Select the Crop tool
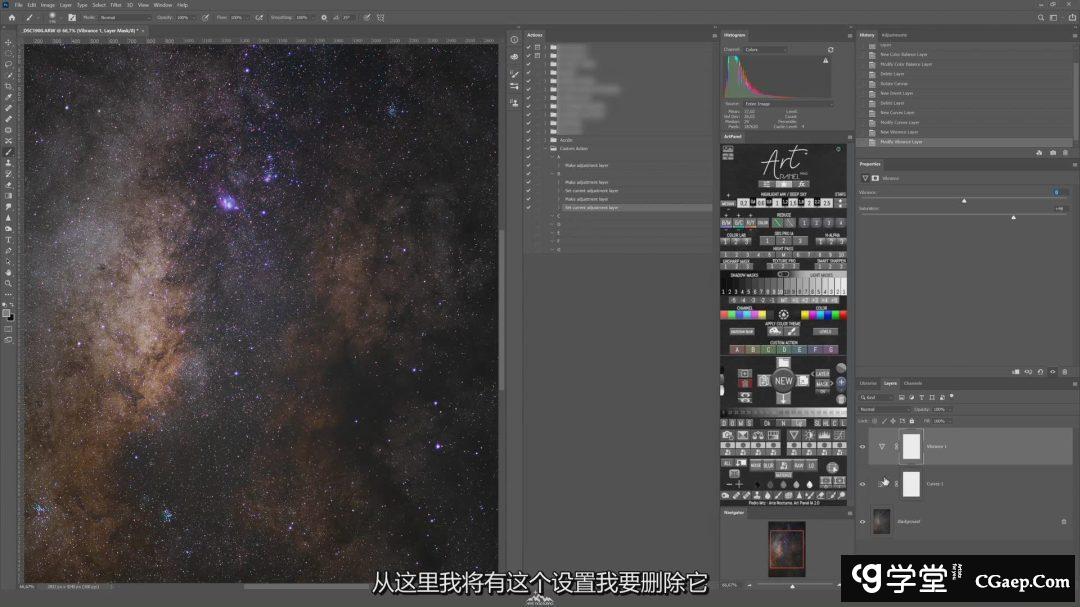 click(x=9, y=86)
